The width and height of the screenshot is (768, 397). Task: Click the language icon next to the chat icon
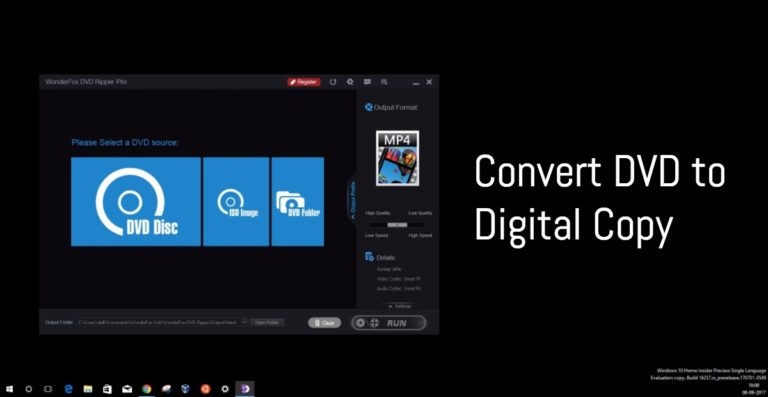[x=384, y=82]
